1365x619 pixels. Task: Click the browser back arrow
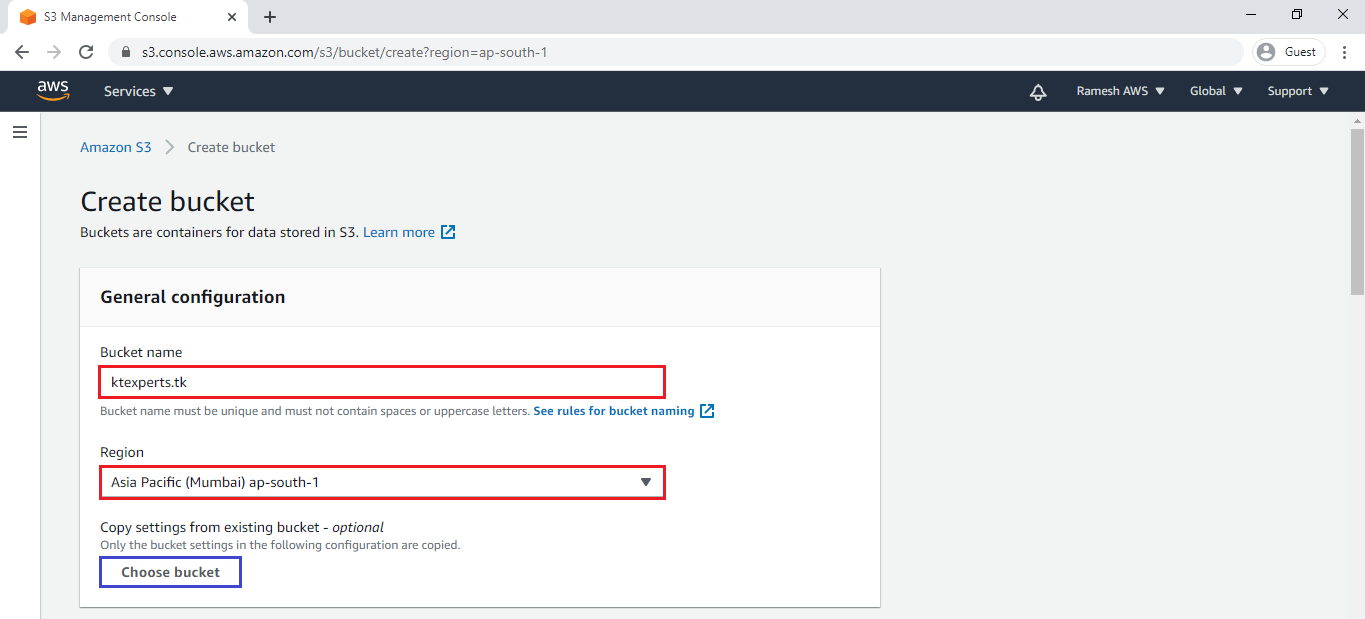[22, 52]
